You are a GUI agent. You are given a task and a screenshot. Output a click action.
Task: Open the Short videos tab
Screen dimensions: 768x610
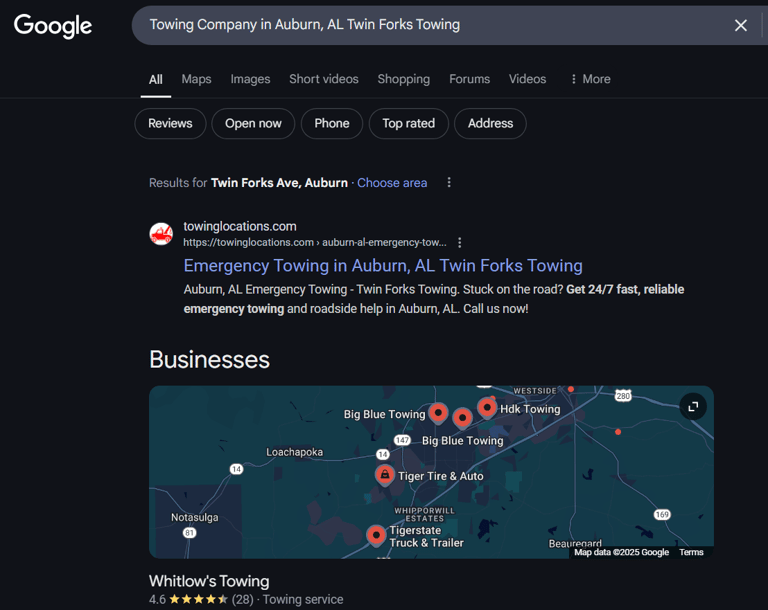click(x=324, y=79)
